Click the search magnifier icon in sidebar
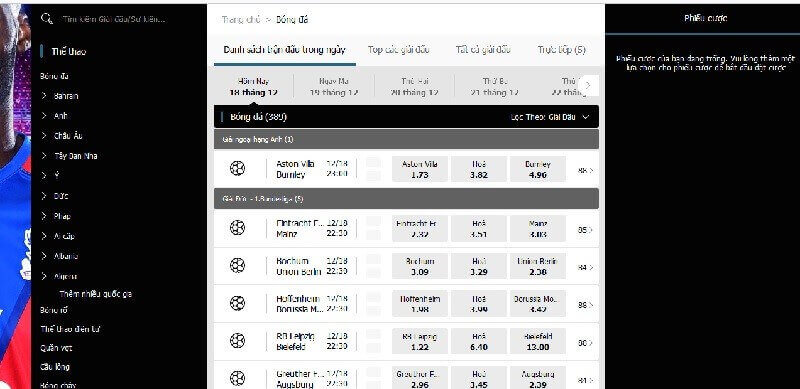The height and width of the screenshot is (389, 800). point(46,19)
